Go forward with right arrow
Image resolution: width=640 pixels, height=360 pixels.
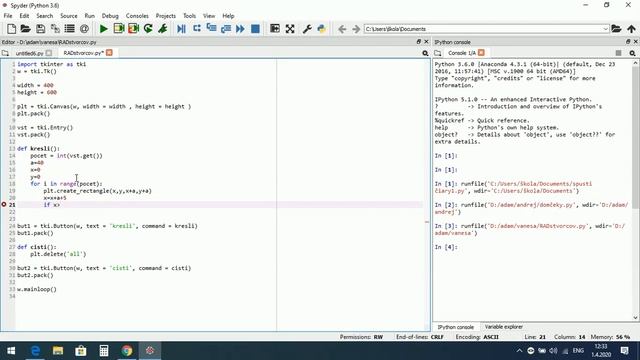pos(356,29)
